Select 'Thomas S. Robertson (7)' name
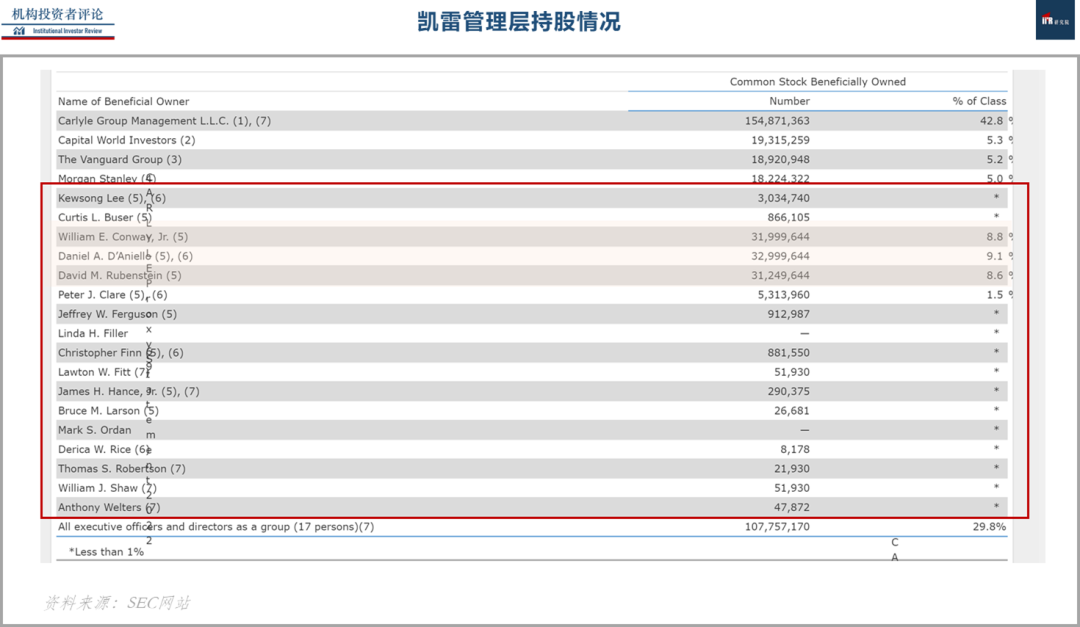1080x627 pixels. tap(122, 468)
